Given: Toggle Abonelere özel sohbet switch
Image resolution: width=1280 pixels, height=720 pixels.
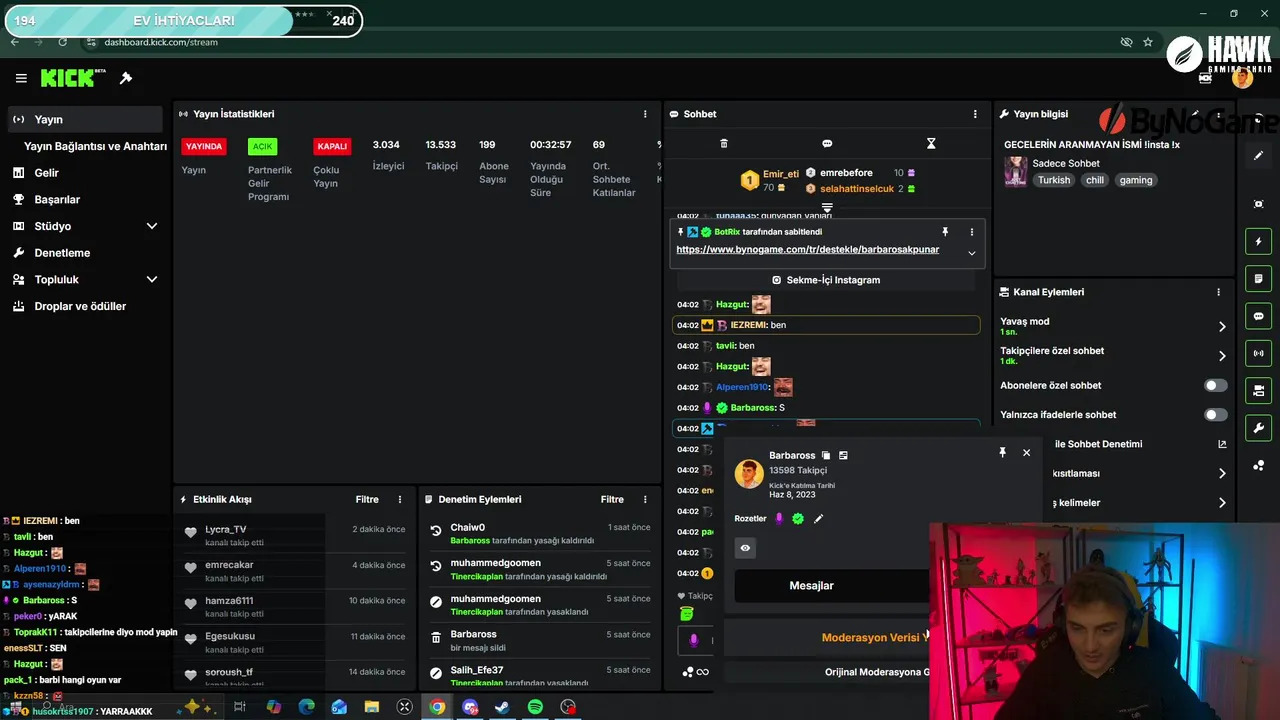Looking at the screenshot, I should [x=1215, y=385].
